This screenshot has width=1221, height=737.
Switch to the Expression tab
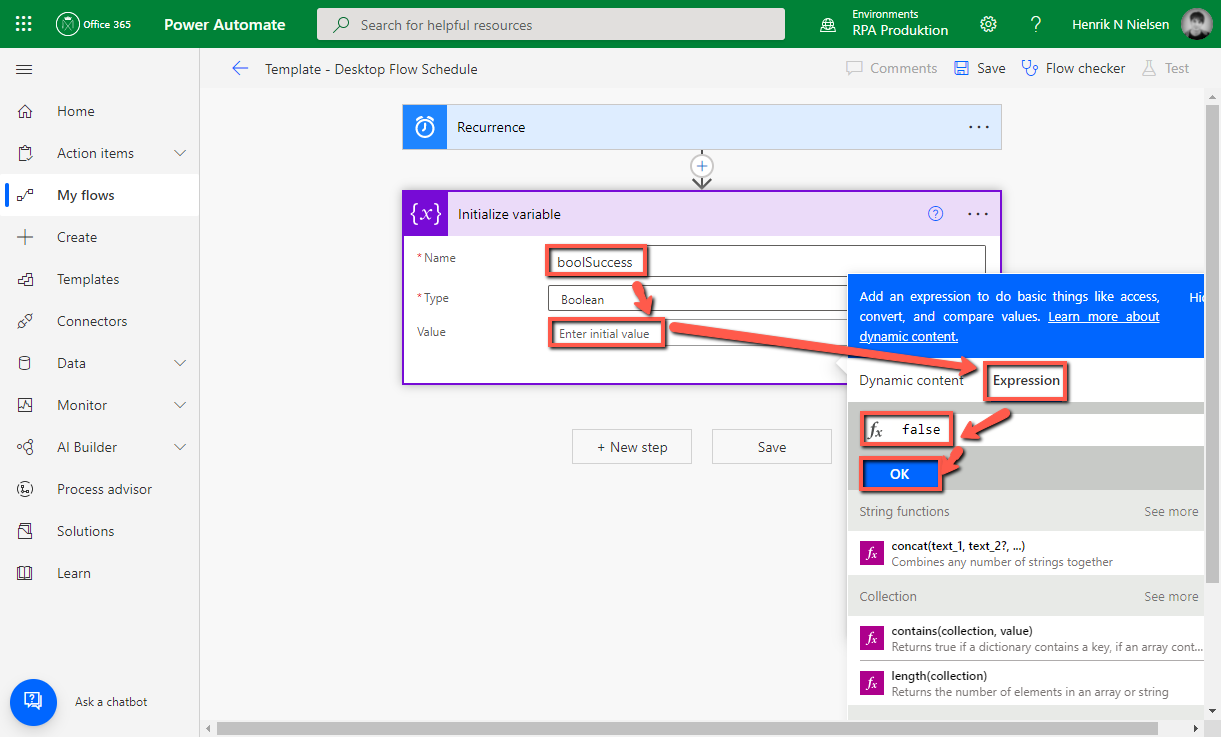[1026, 380]
